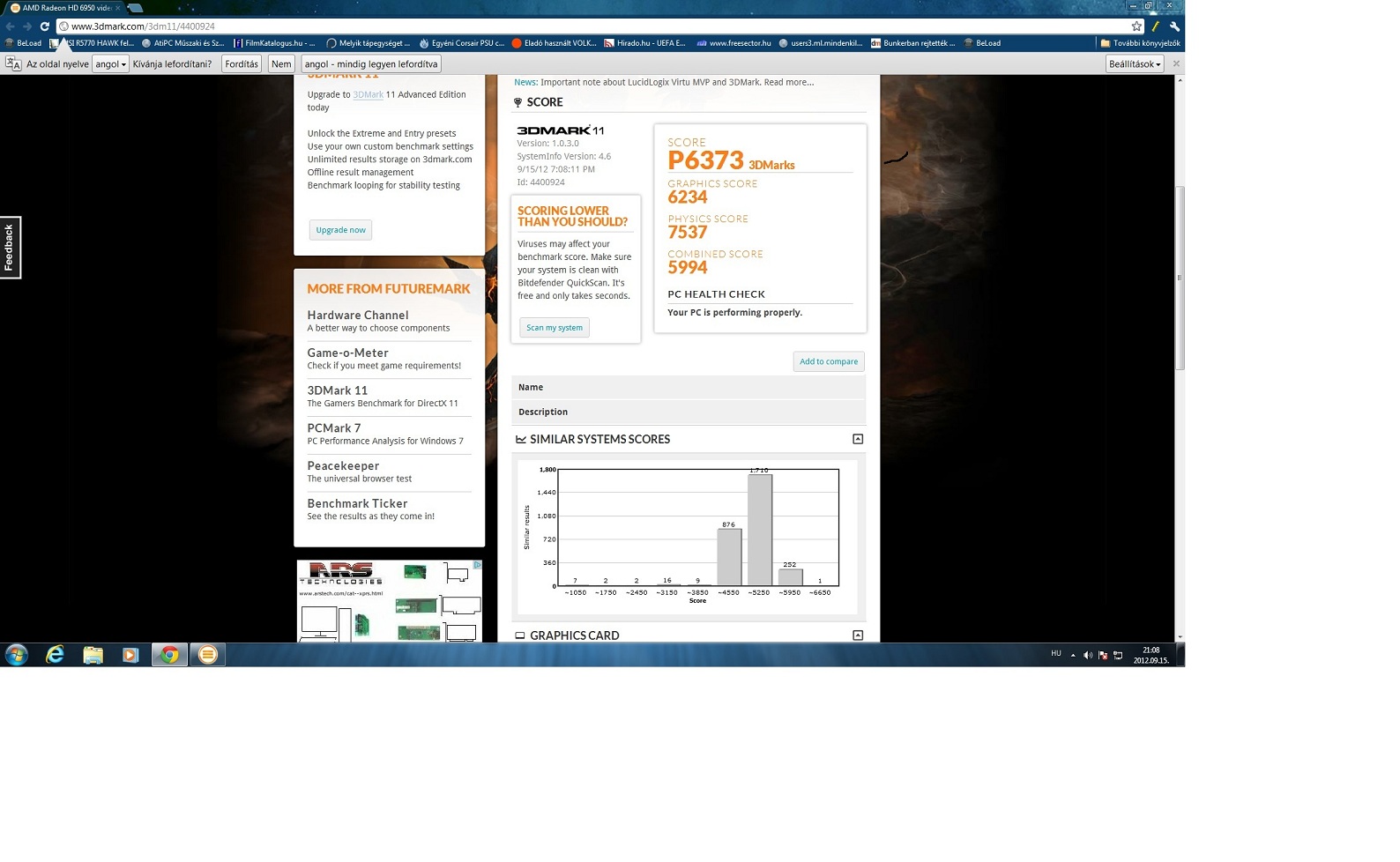Follow the 3DMark link in the upgrade text

pyautogui.click(x=368, y=94)
